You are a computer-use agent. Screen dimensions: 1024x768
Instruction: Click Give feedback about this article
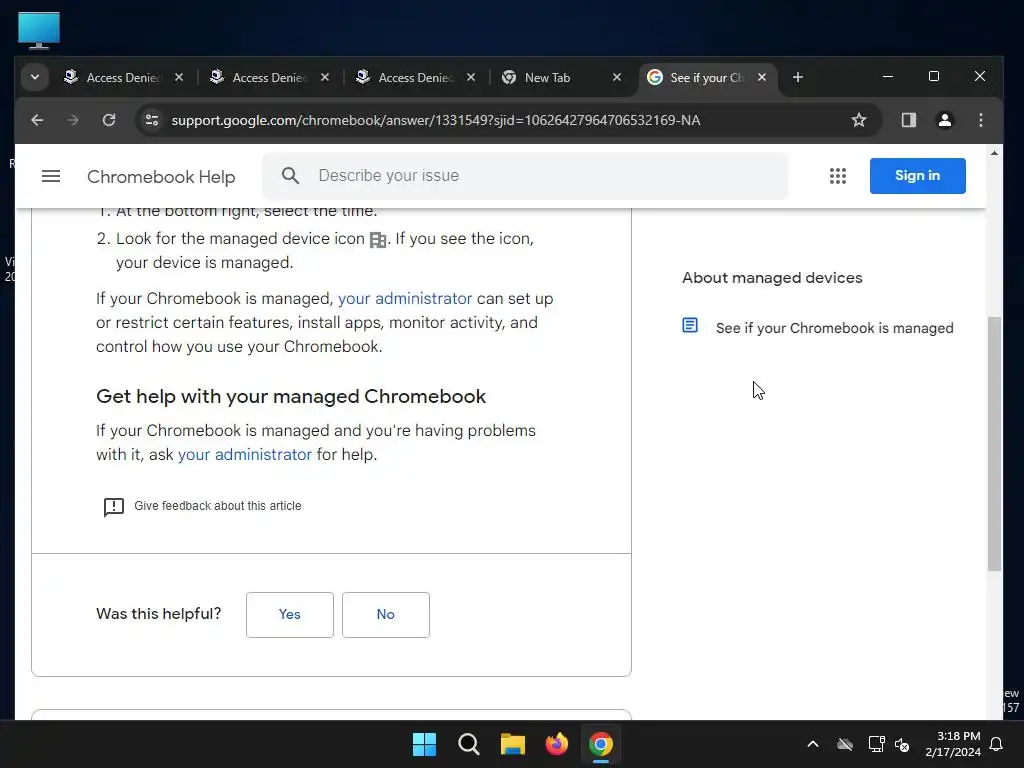[217, 506]
